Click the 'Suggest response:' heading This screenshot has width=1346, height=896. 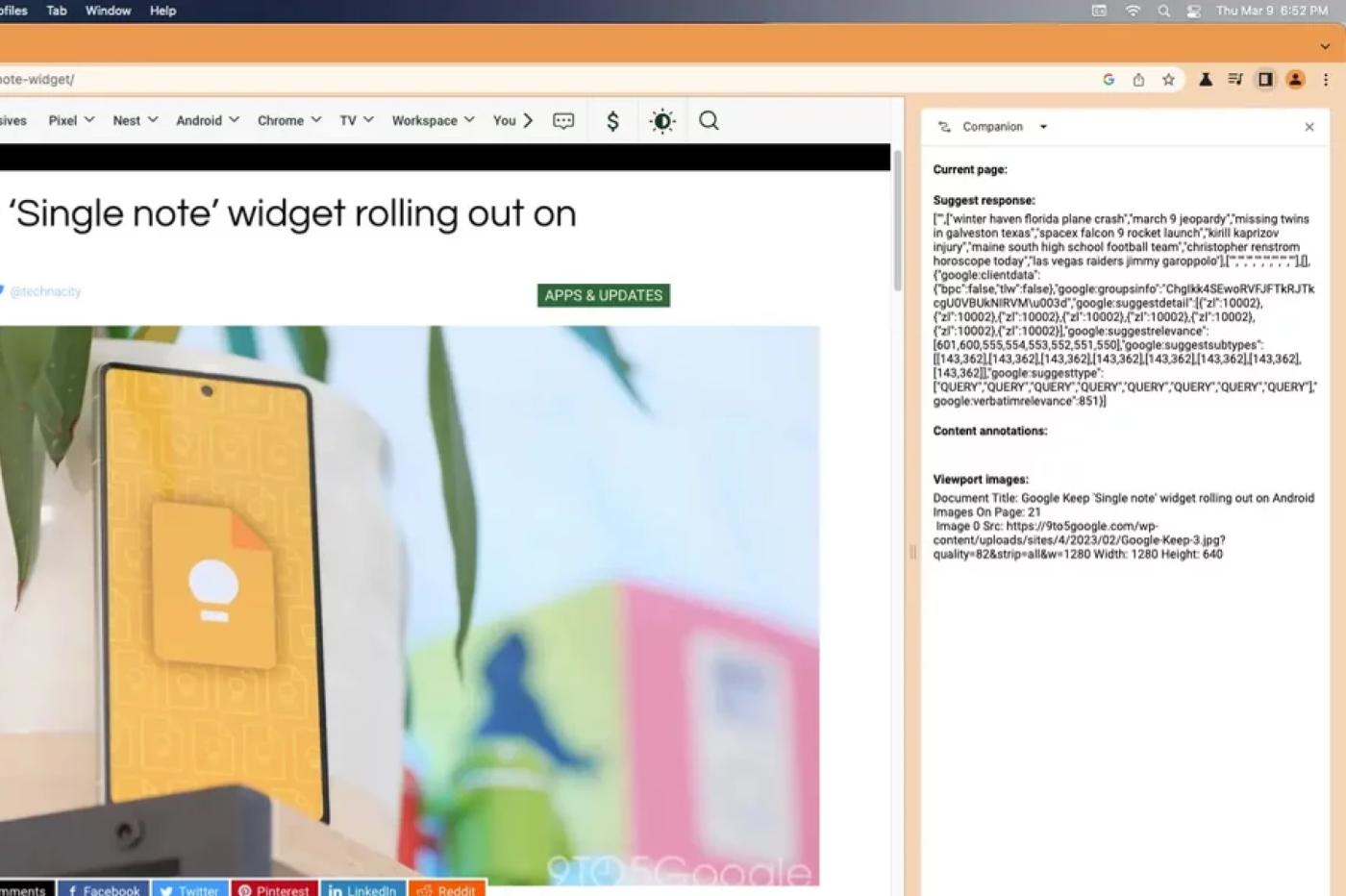click(984, 201)
